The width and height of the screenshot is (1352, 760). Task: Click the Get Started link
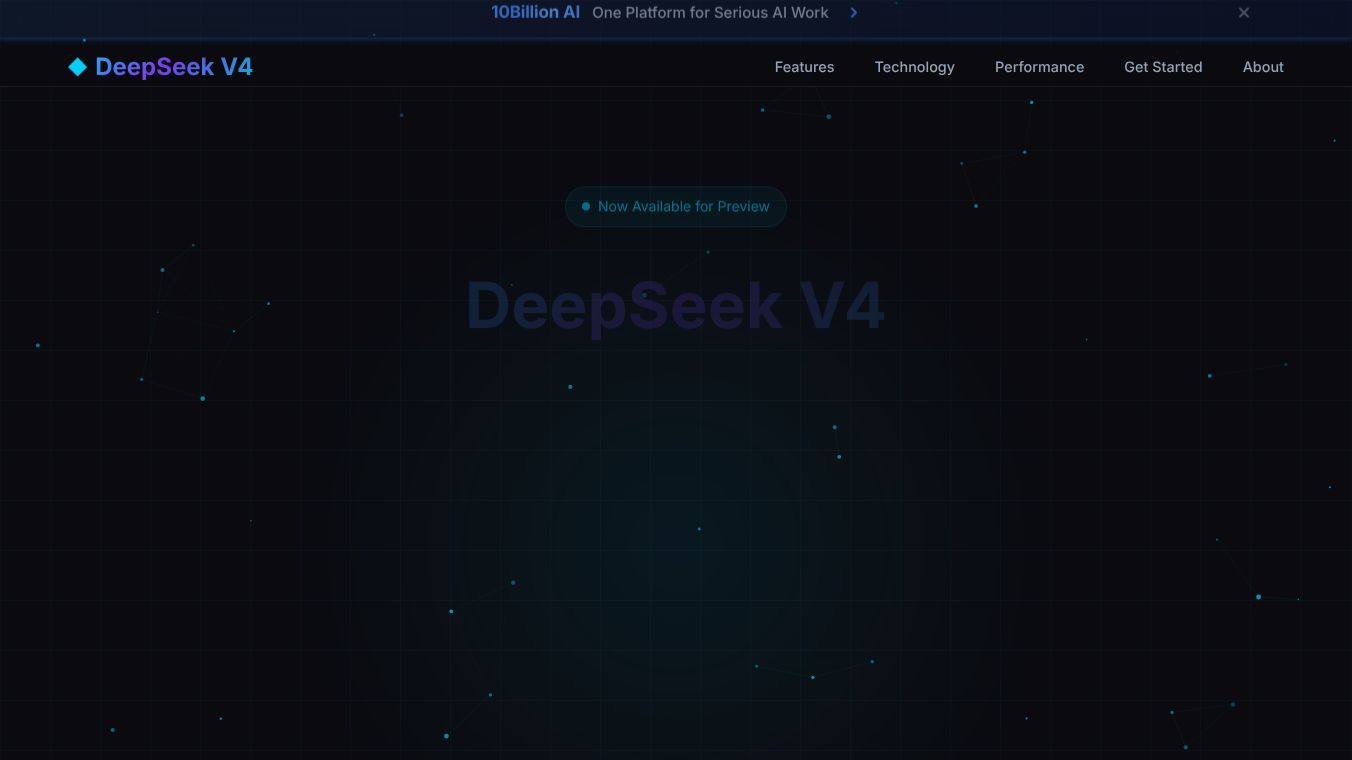point(1163,67)
